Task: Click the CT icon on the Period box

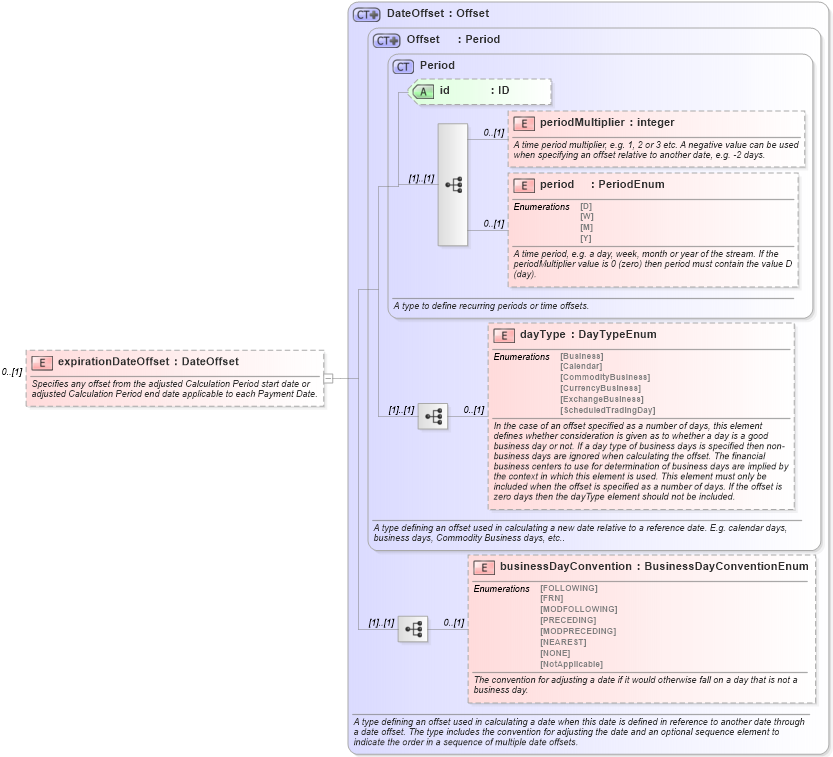Action: pyautogui.click(x=403, y=65)
